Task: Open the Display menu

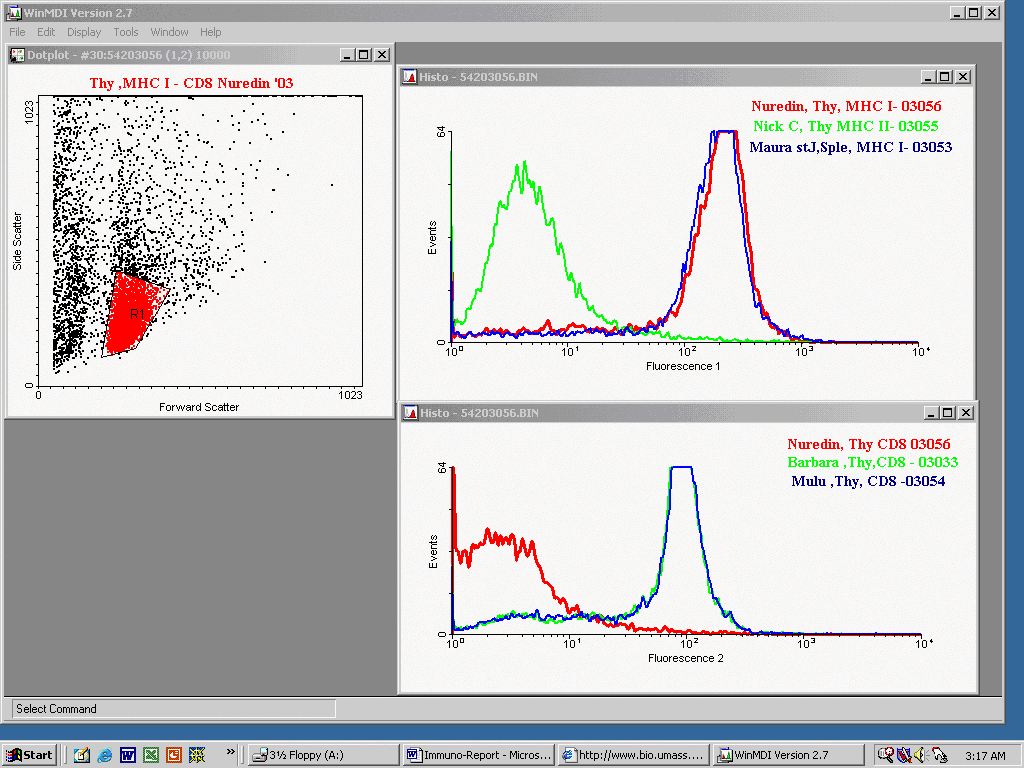Action: point(84,32)
